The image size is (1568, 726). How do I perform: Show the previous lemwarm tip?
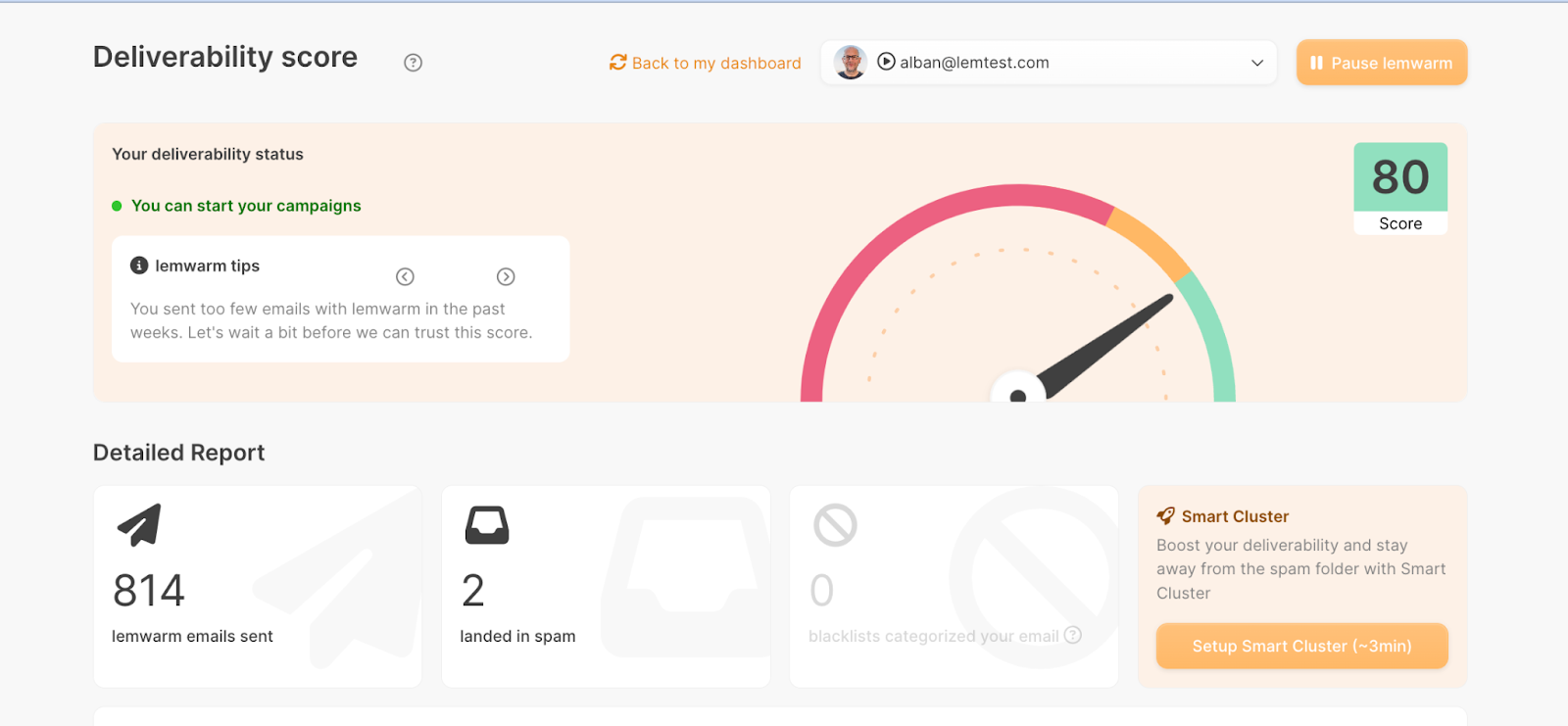(405, 277)
